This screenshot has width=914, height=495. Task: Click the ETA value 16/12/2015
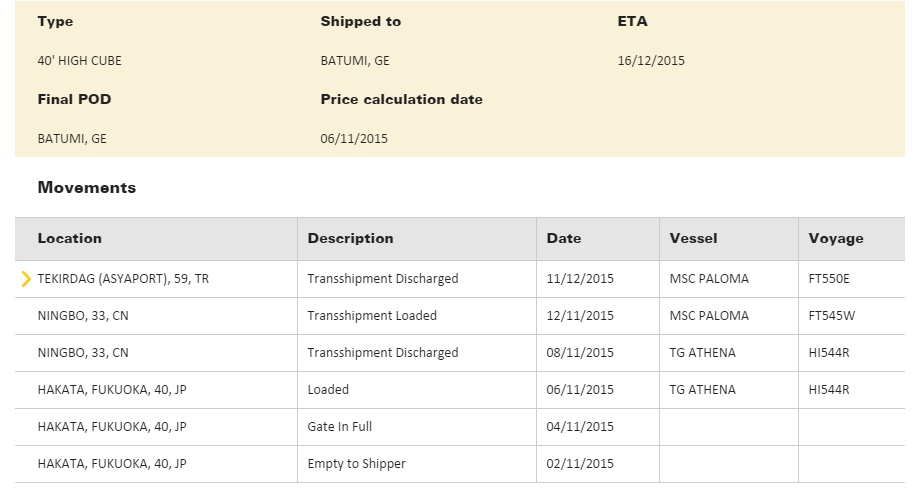tap(651, 61)
